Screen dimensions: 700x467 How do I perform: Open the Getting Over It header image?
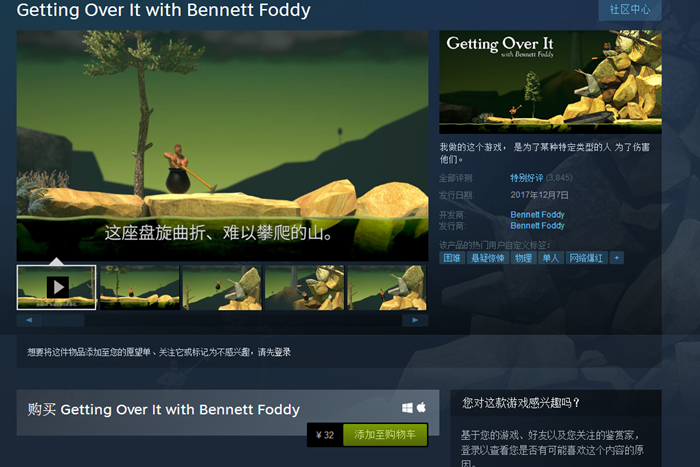tap(550, 82)
